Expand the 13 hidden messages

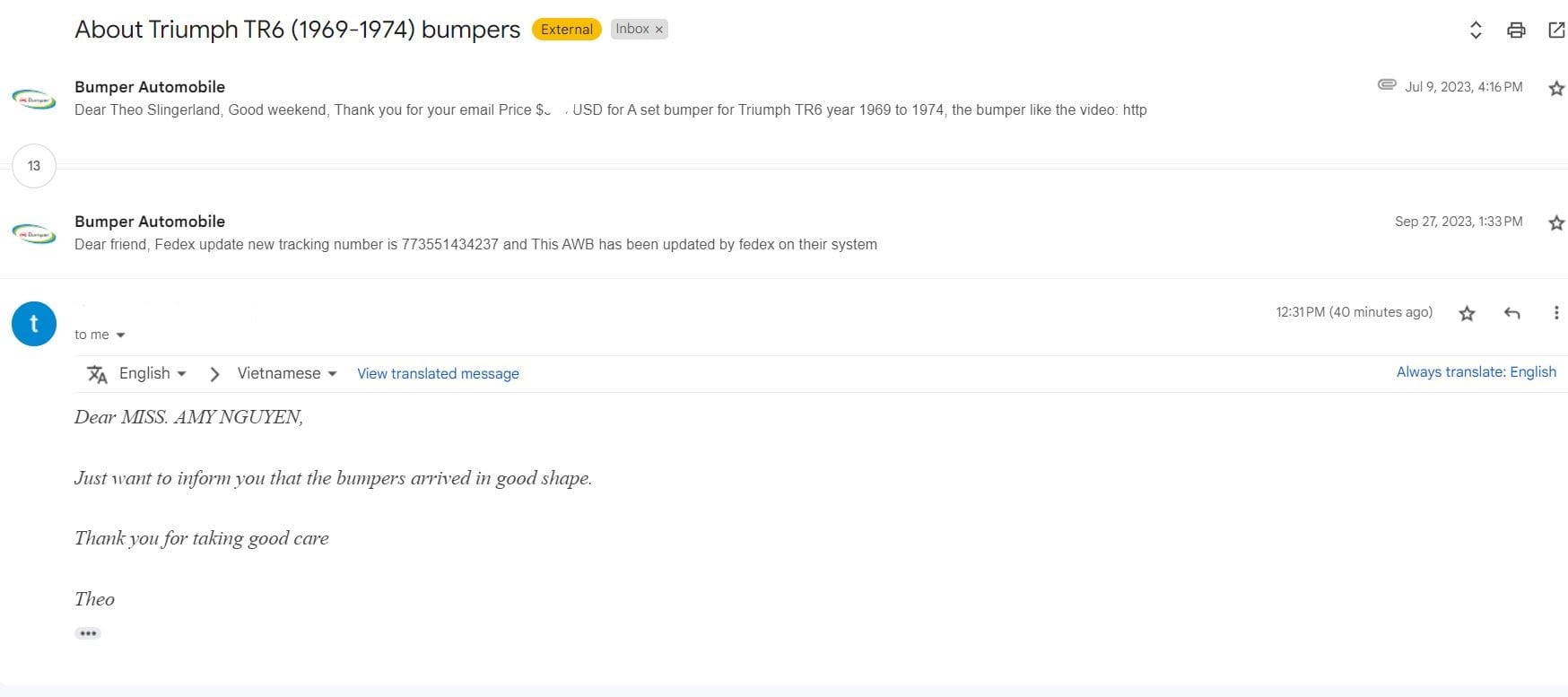[34, 166]
